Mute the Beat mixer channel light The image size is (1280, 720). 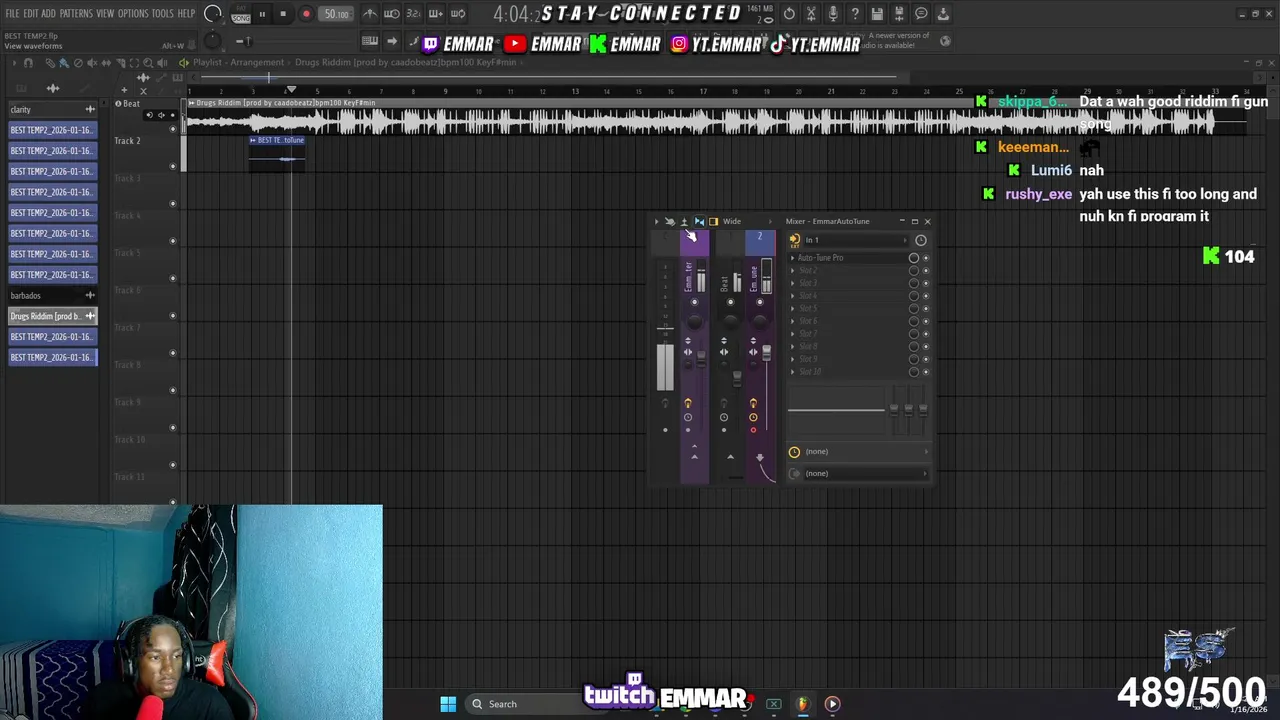pos(730,301)
